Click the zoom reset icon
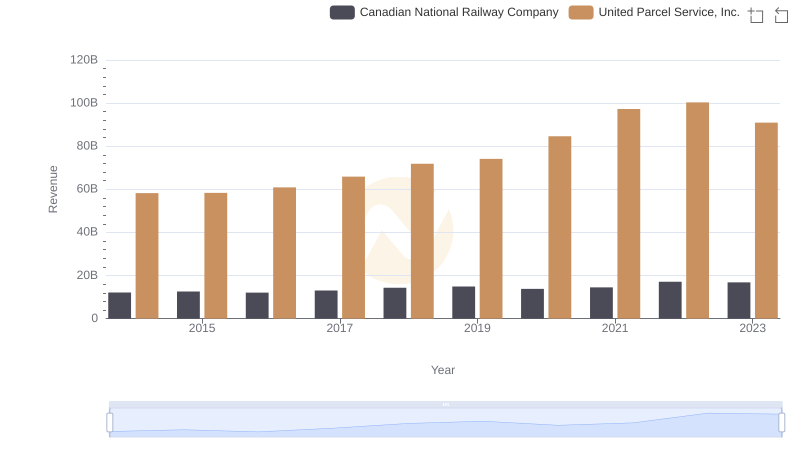Viewport: 800px width, 461px height. [x=781, y=15]
